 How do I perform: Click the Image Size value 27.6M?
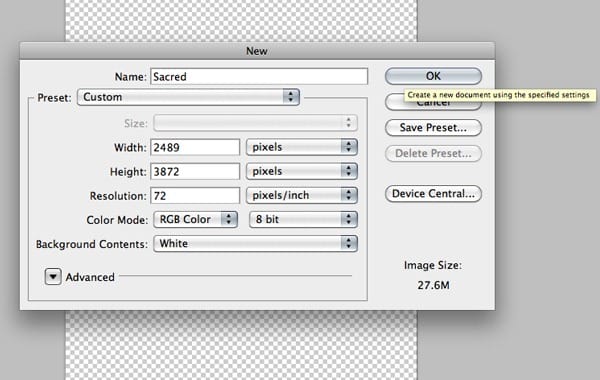coord(433,285)
